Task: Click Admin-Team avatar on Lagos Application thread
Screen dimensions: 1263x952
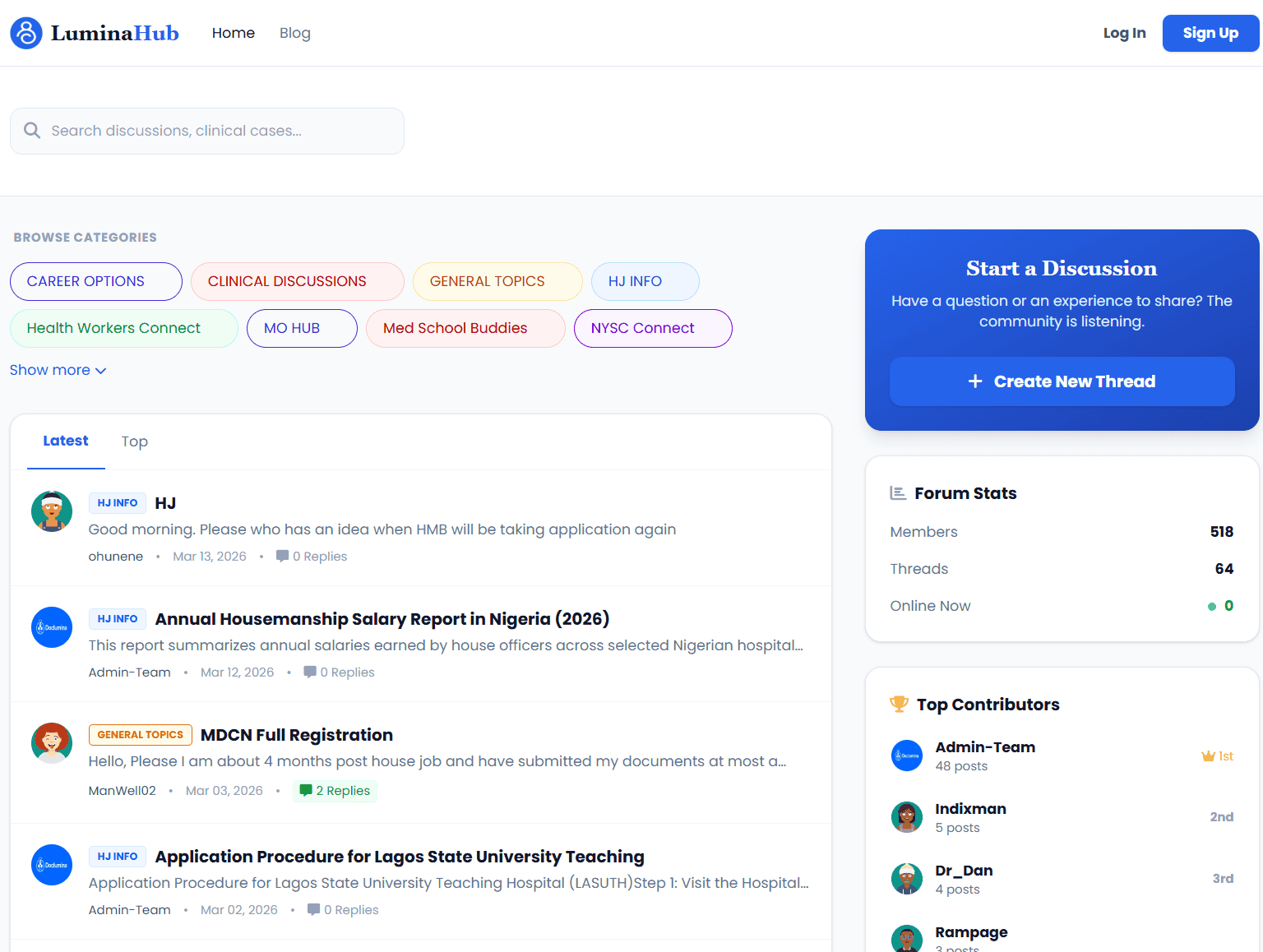Action: pos(52,865)
